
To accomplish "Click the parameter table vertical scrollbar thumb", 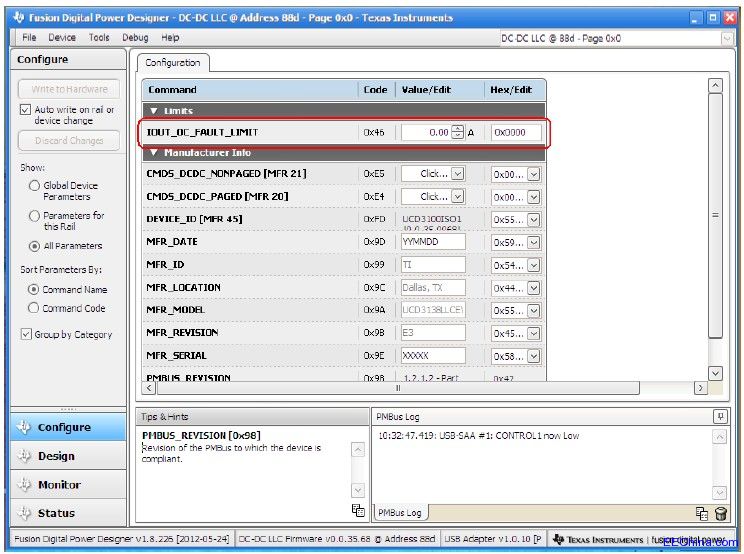I will [715, 216].
